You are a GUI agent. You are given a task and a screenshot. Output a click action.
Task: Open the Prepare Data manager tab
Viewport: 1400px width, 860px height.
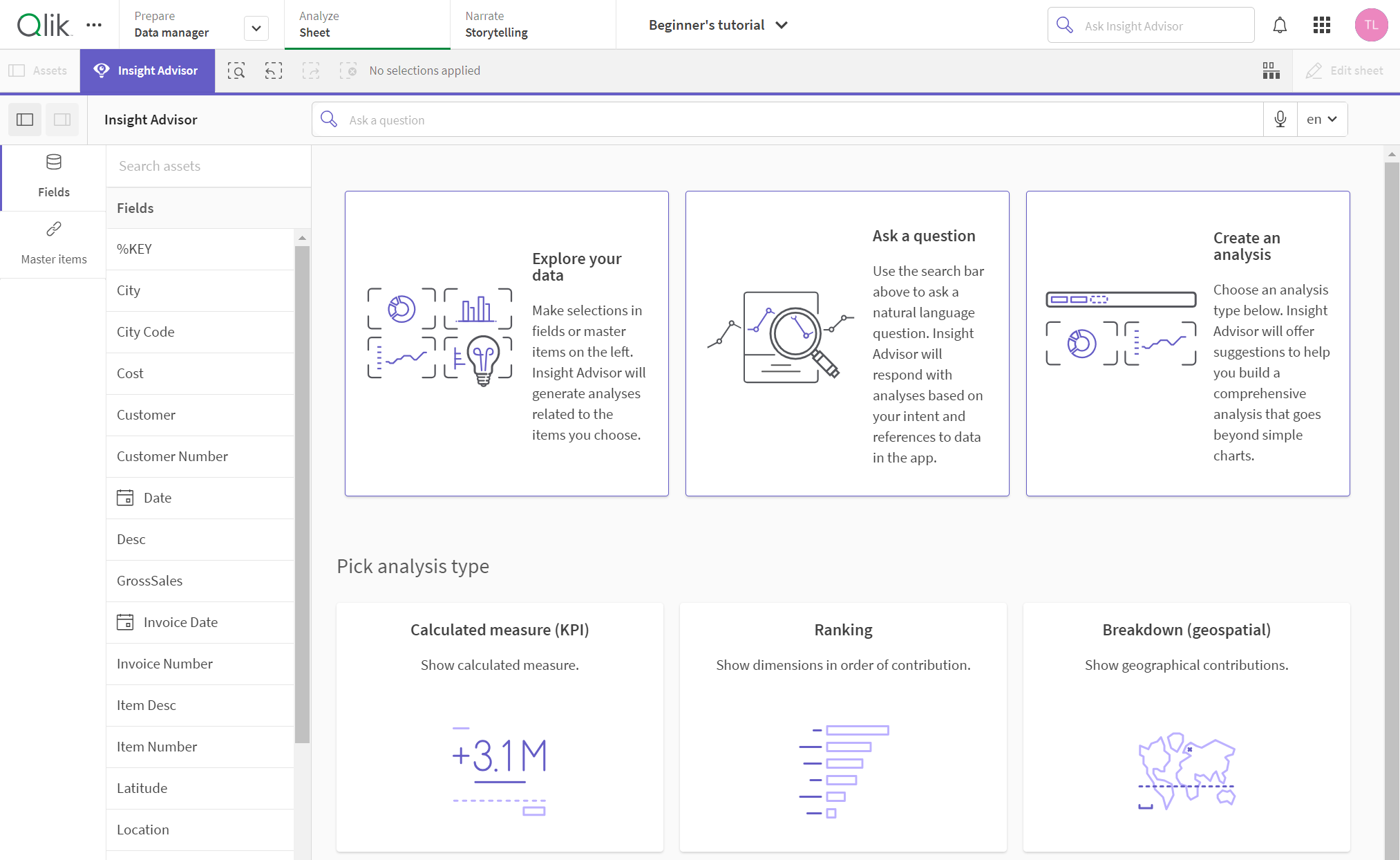point(171,24)
